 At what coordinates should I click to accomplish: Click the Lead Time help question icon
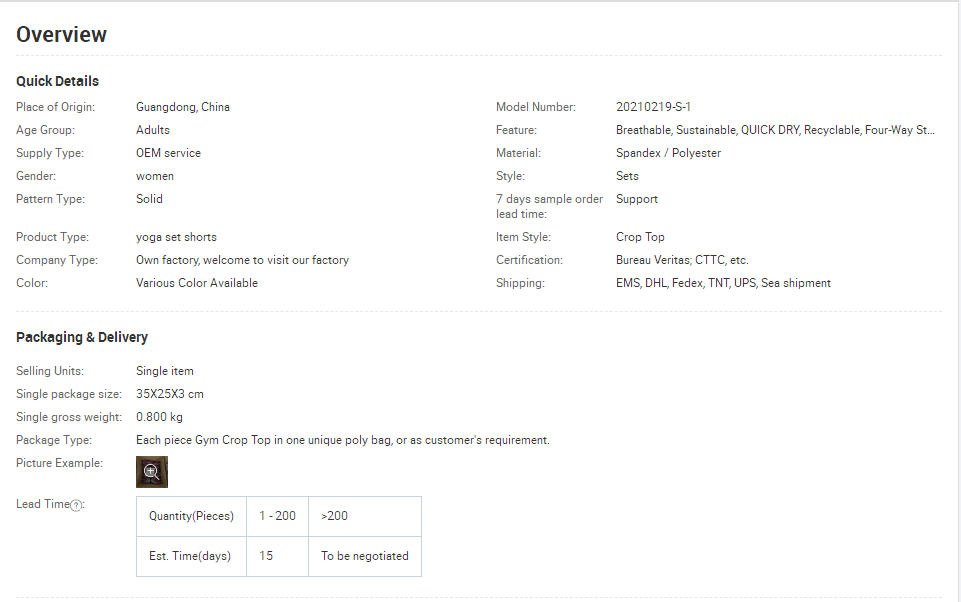tap(76, 505)
